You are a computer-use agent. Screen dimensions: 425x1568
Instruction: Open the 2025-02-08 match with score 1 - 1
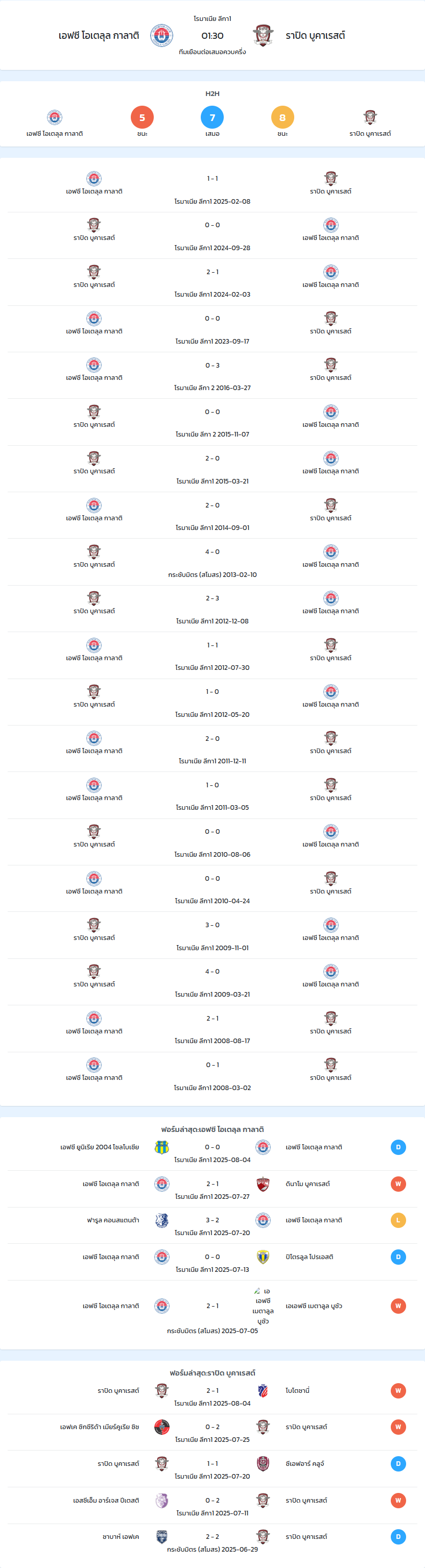click(x=212, y=189)
